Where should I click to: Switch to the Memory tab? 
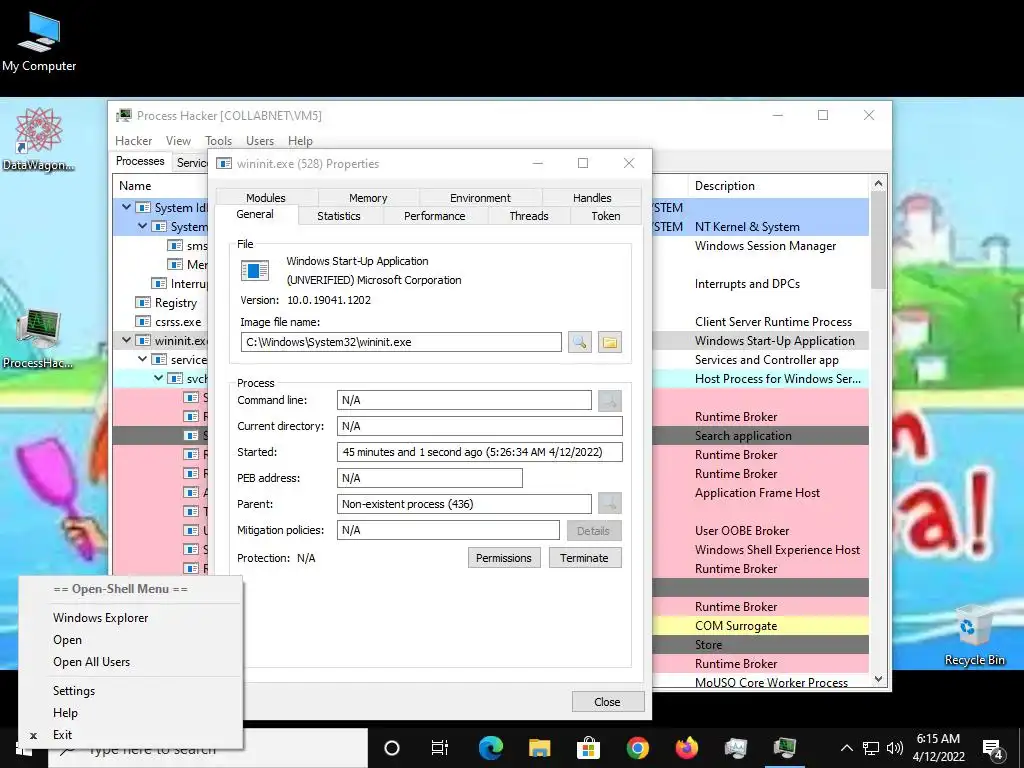click(368, 198)
